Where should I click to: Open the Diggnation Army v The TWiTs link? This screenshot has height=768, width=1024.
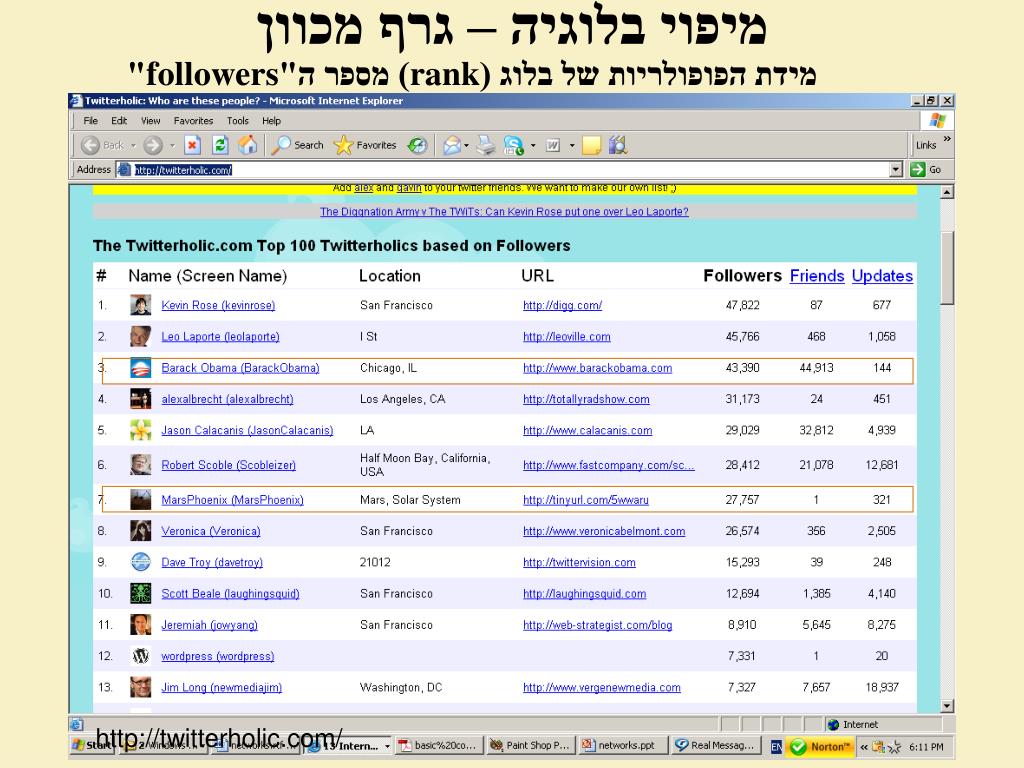tap(504, 212)
